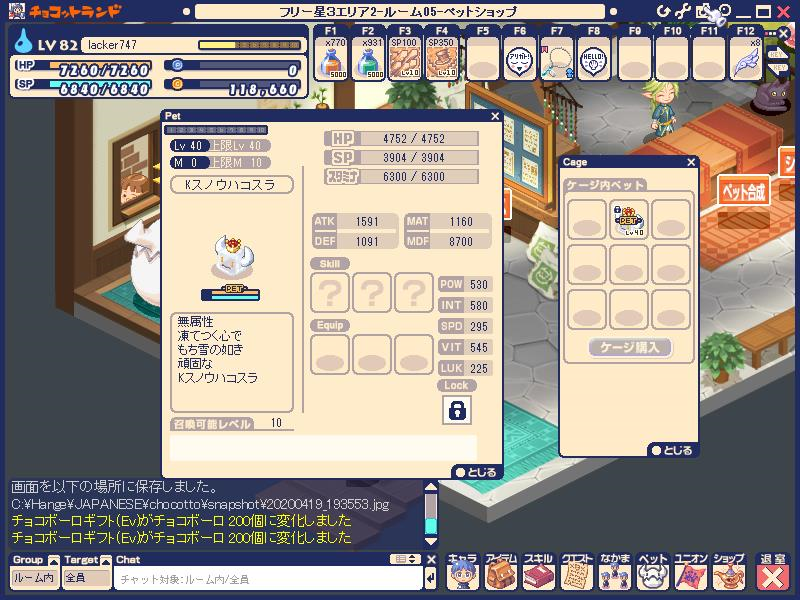Open the Target 全員 selector
Screen dimensions: 800x600
86,578
